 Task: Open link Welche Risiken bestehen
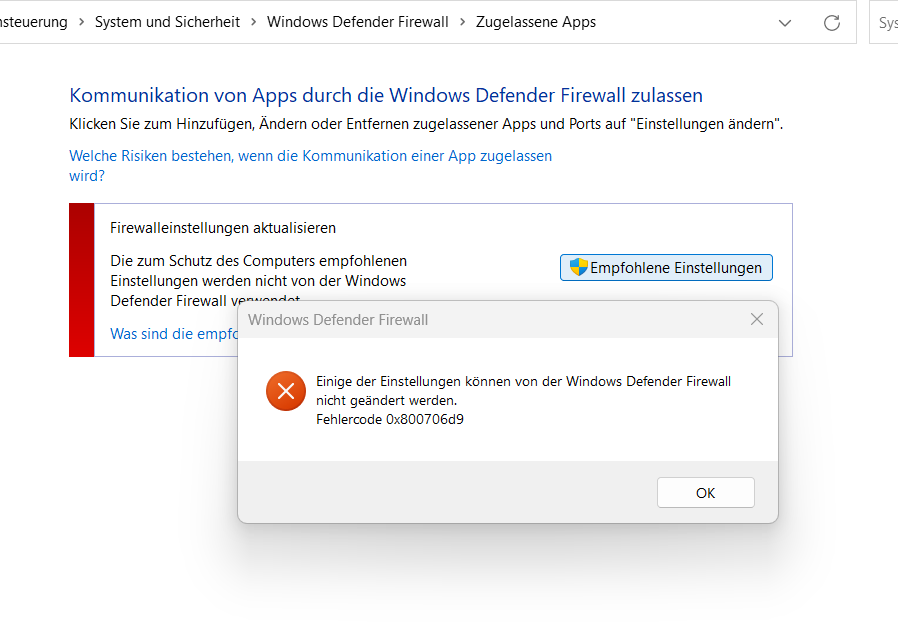click(310, 165)
